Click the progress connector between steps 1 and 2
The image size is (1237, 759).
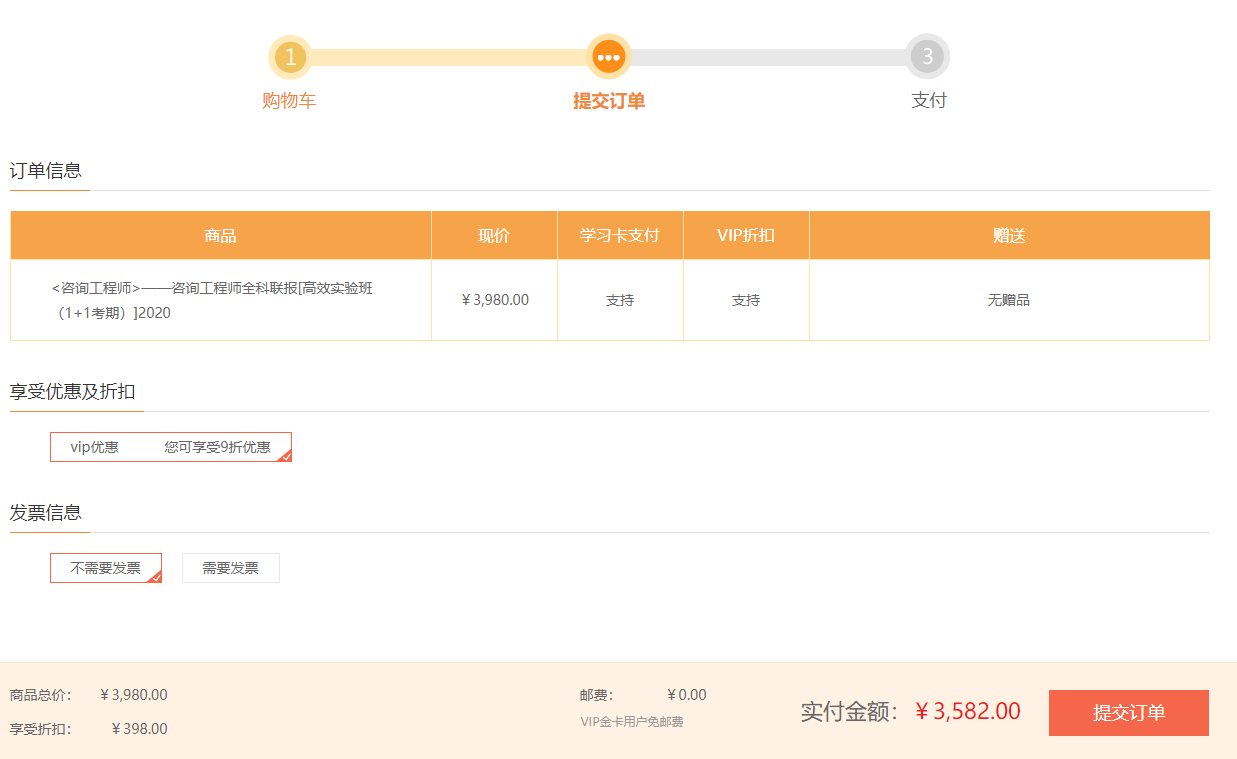tap(450, 57)
